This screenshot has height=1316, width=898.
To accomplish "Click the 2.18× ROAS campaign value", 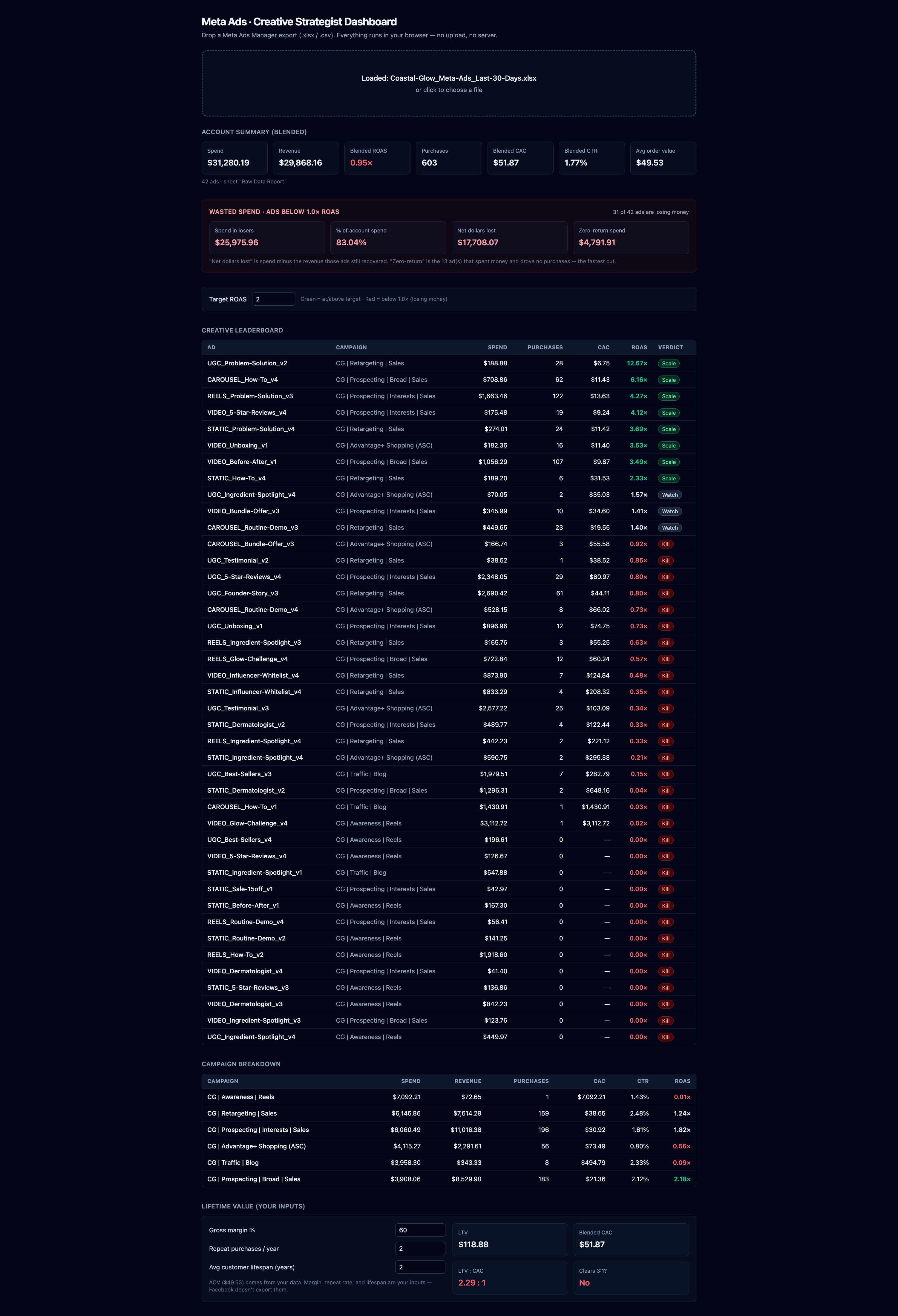I will click(x=682, y=1179).
